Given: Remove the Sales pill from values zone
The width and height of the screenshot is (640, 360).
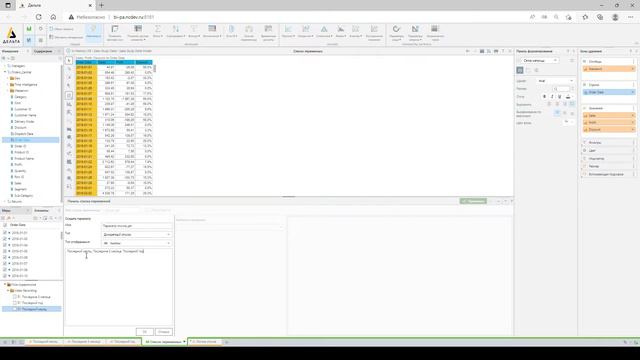Looking at the screenshot, I should [633, 116].
